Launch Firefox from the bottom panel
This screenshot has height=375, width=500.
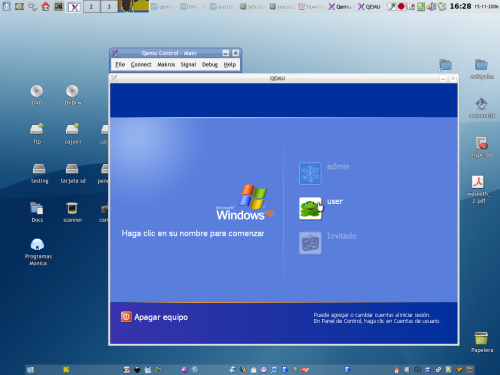(x=243, y=369)
